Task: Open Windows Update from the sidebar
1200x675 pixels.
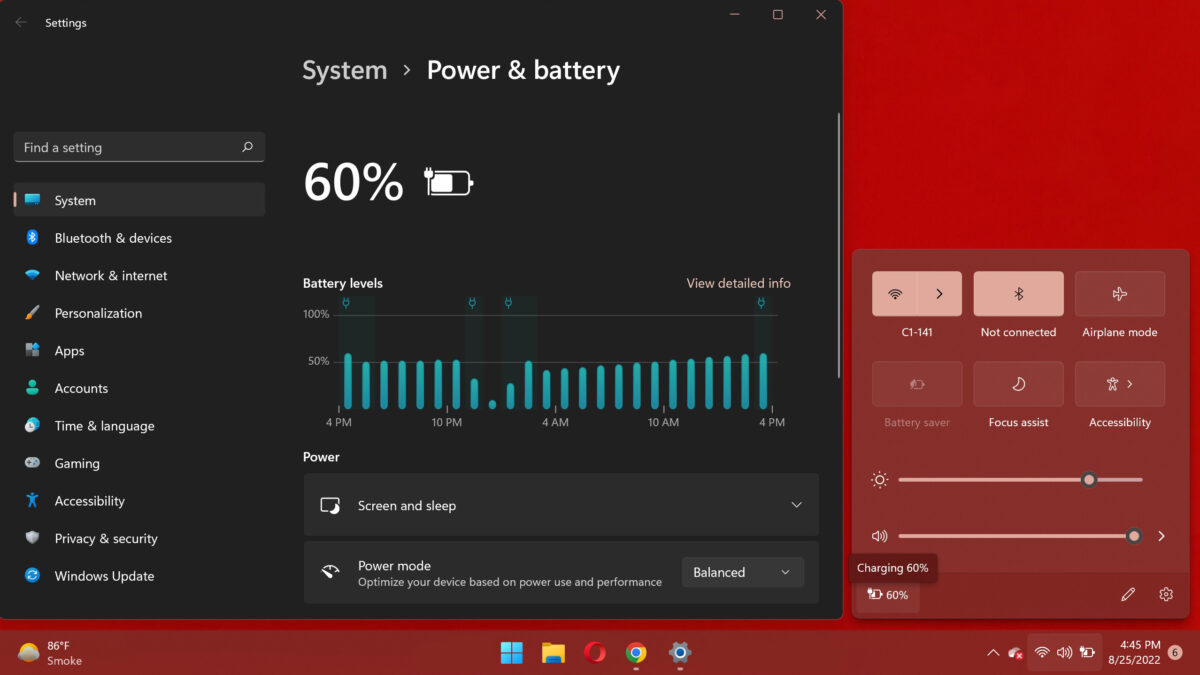Action: [x=105, y=576]
